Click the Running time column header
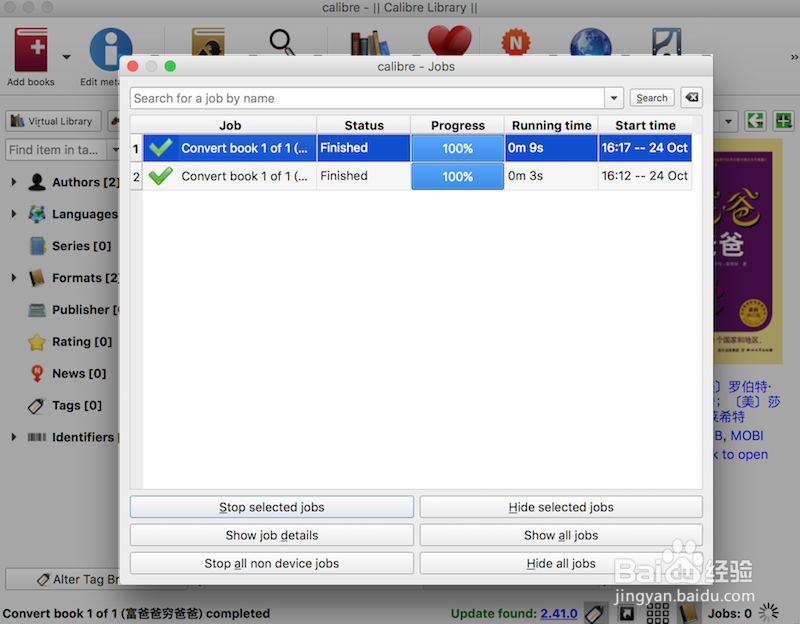This screenshot has height=624, width=800. [x=552, y=125]
